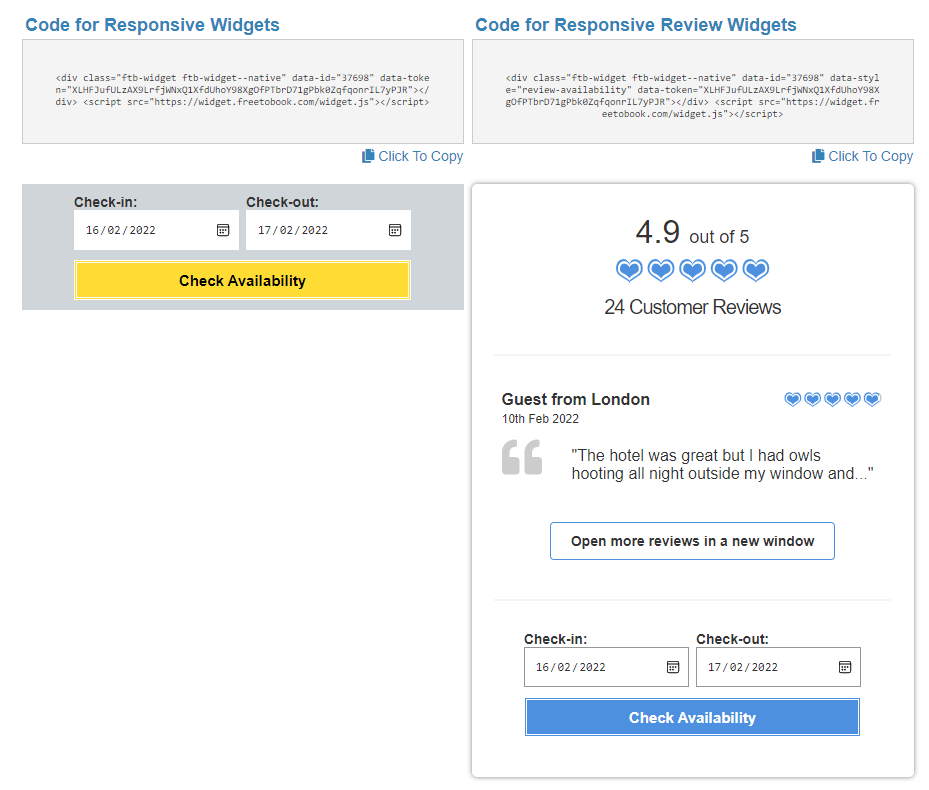Click the Click To Copy link for Review Widgets

(x=870, y=156)
